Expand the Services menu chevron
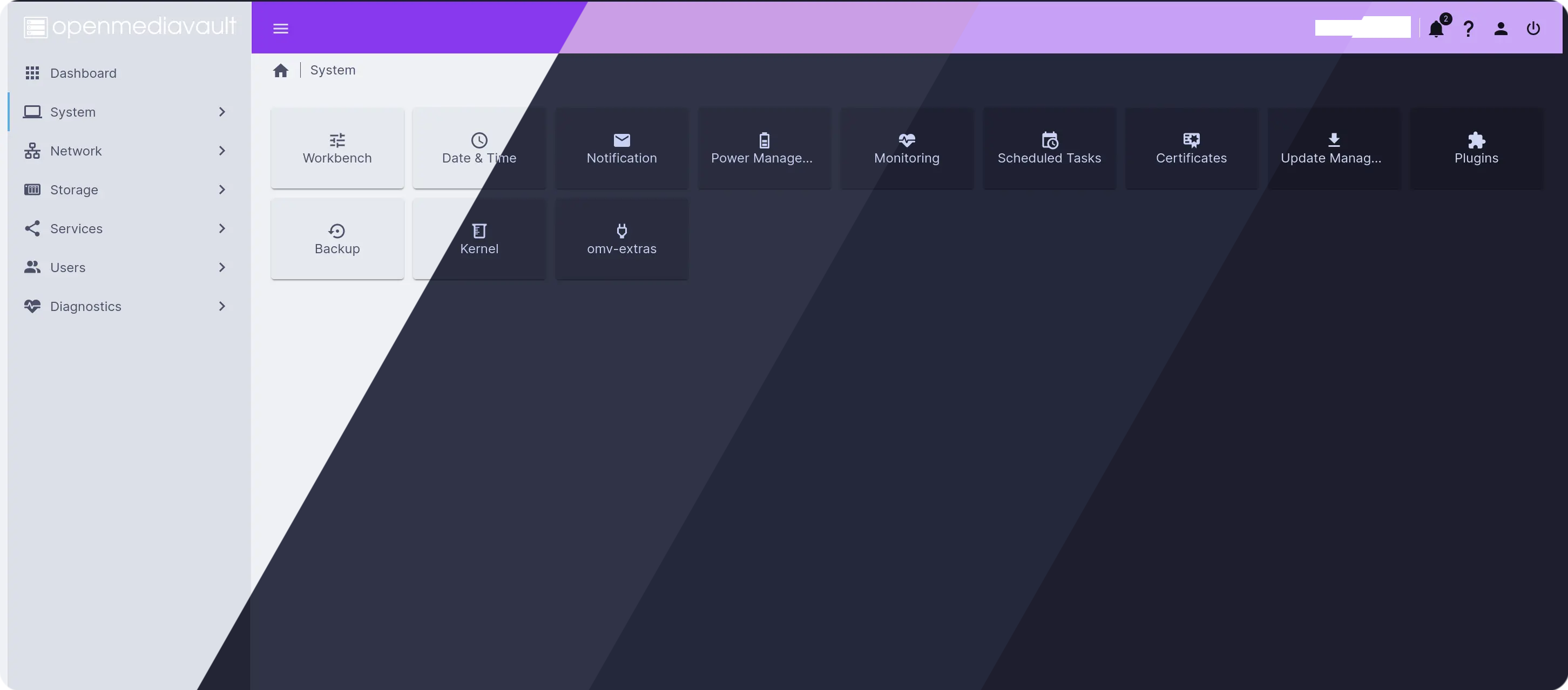Image resolution: width=1568 pixels, height=690 pixels. [222, 229]
